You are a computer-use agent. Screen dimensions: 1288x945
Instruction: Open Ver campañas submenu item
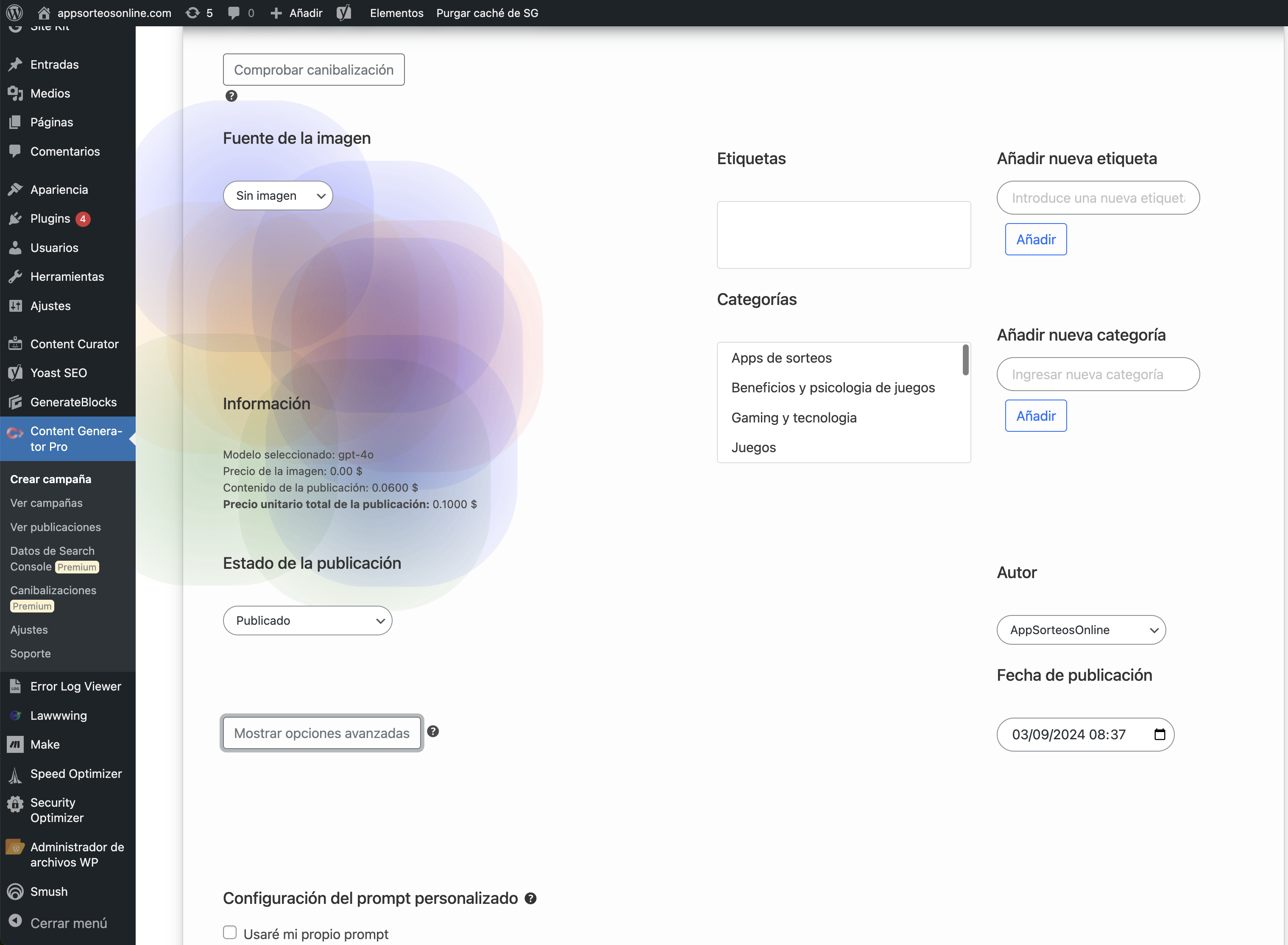click(x=46, y=503)
